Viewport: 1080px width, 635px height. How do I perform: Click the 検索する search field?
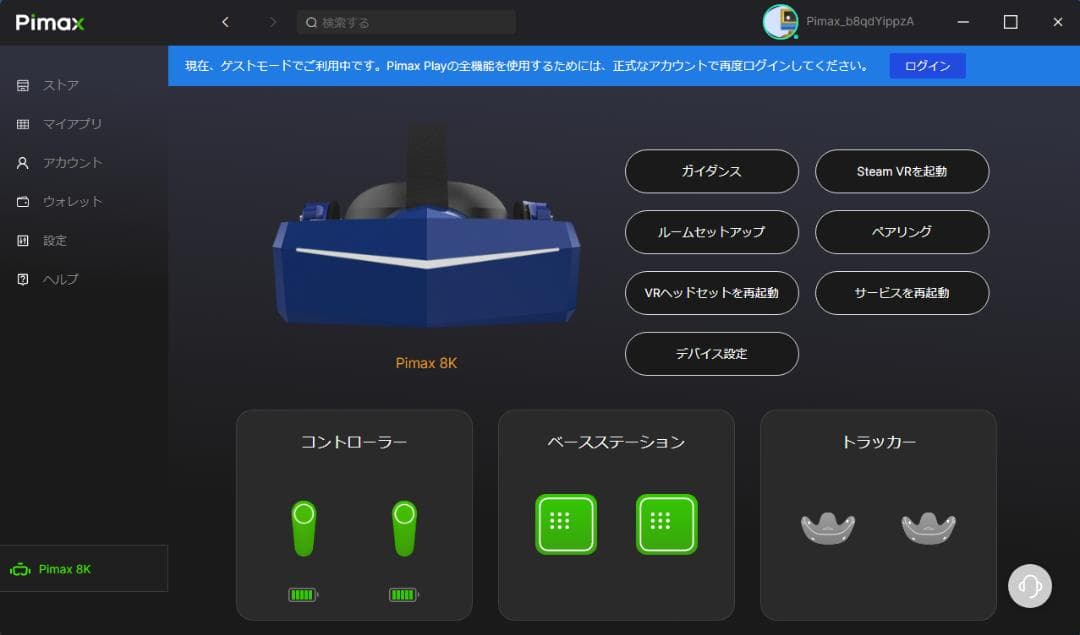tap(405, 21)
